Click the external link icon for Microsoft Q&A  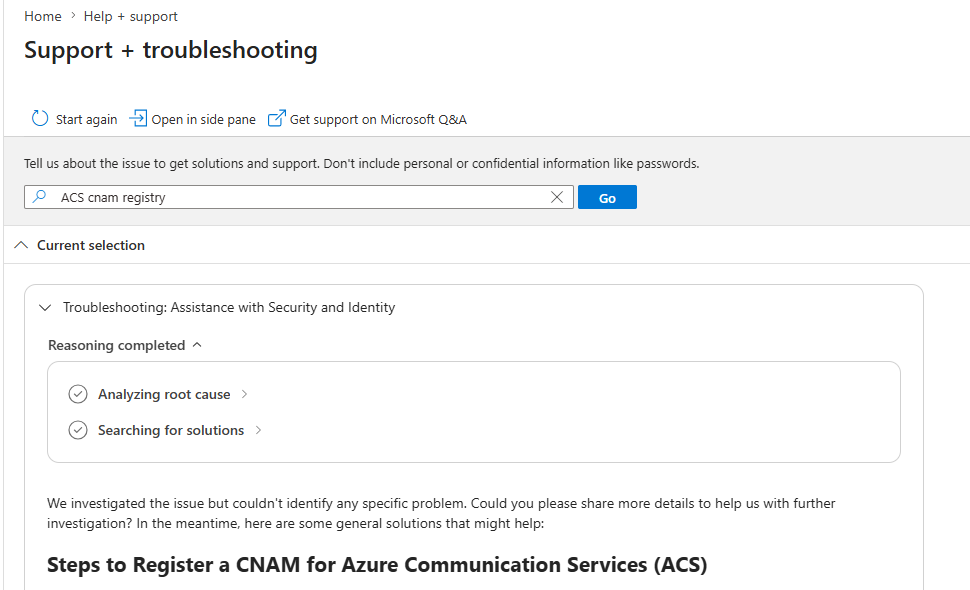277,118
